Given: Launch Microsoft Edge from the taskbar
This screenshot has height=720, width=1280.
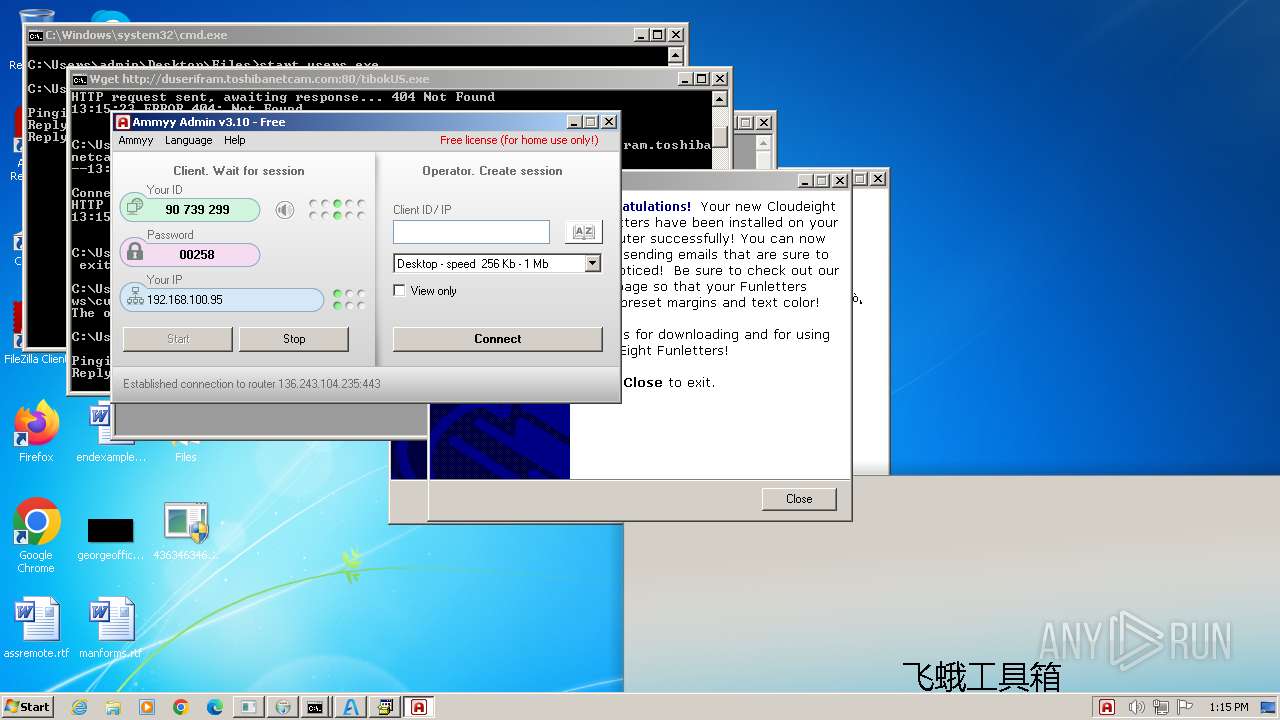Looking at the screenshot, I should click(x=215, y=707).
